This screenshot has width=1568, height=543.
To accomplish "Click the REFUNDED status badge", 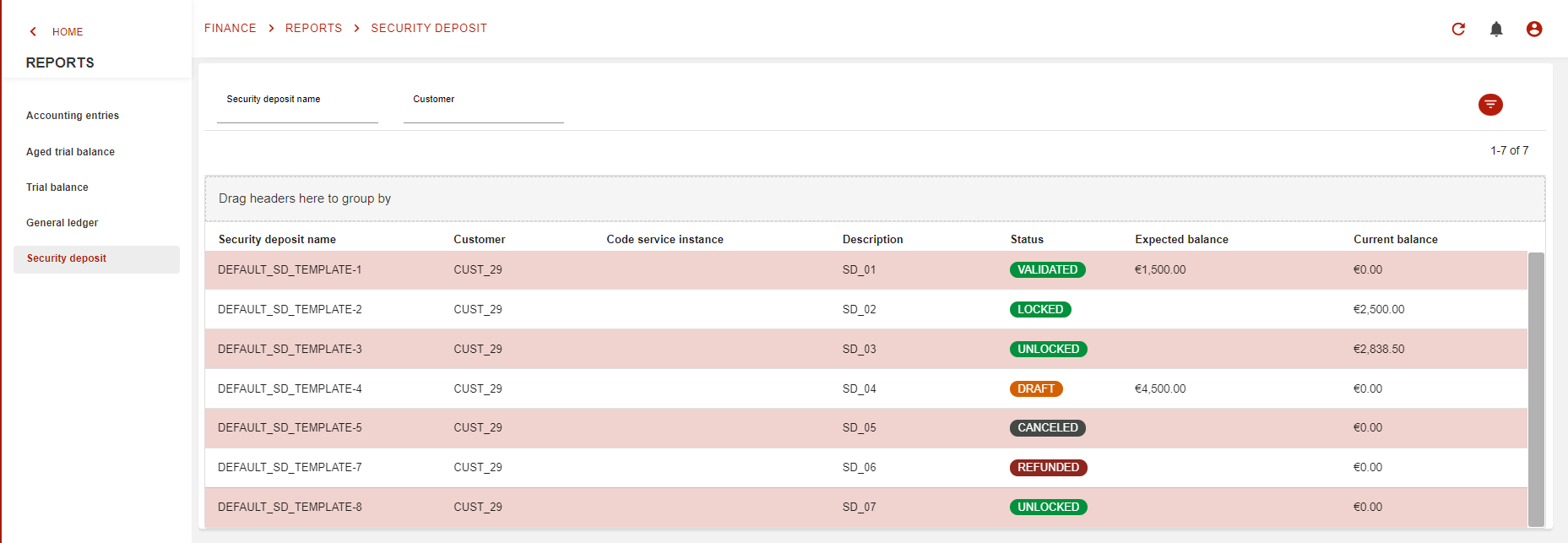I will click(1048, 468).
